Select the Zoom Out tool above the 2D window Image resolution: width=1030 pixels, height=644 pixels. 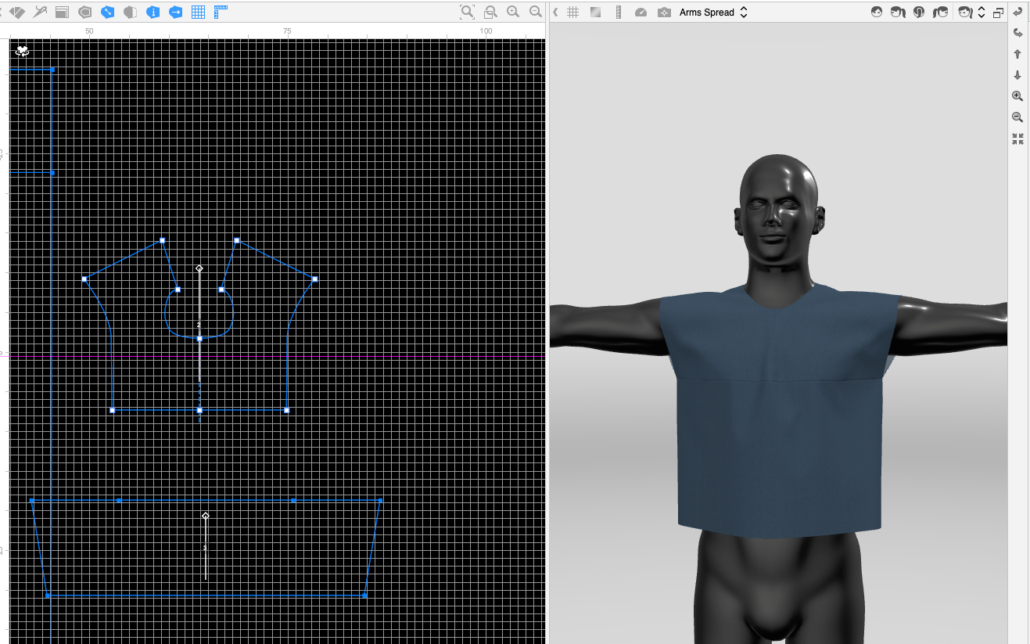coord(534,12)
